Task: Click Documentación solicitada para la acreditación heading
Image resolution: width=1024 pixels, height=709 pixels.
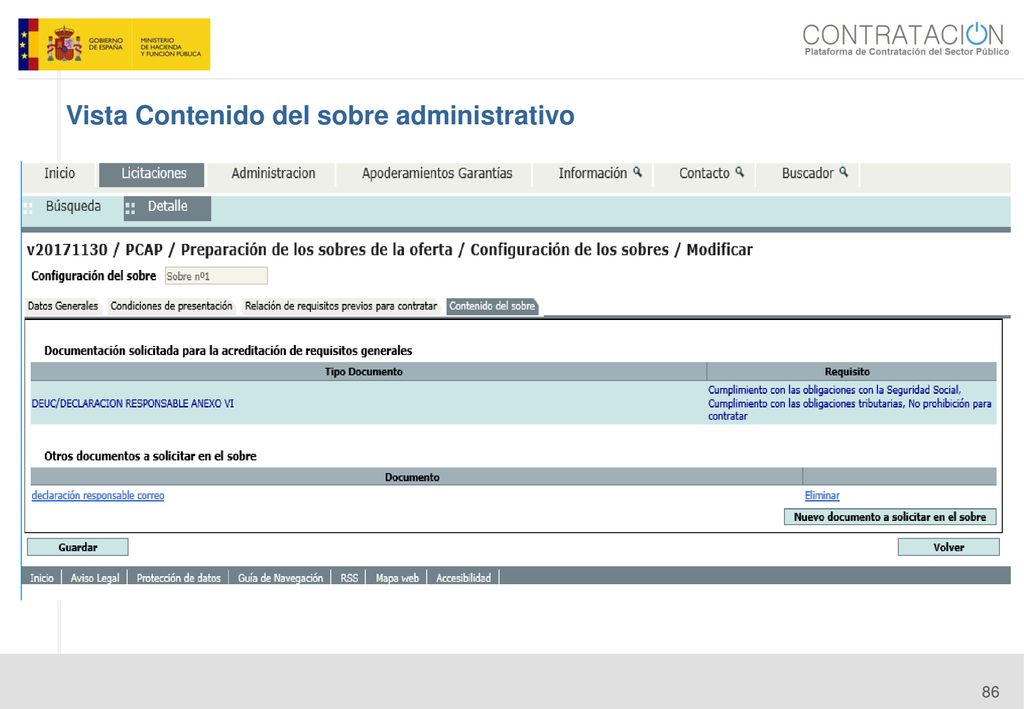Action: coord(228,351)
